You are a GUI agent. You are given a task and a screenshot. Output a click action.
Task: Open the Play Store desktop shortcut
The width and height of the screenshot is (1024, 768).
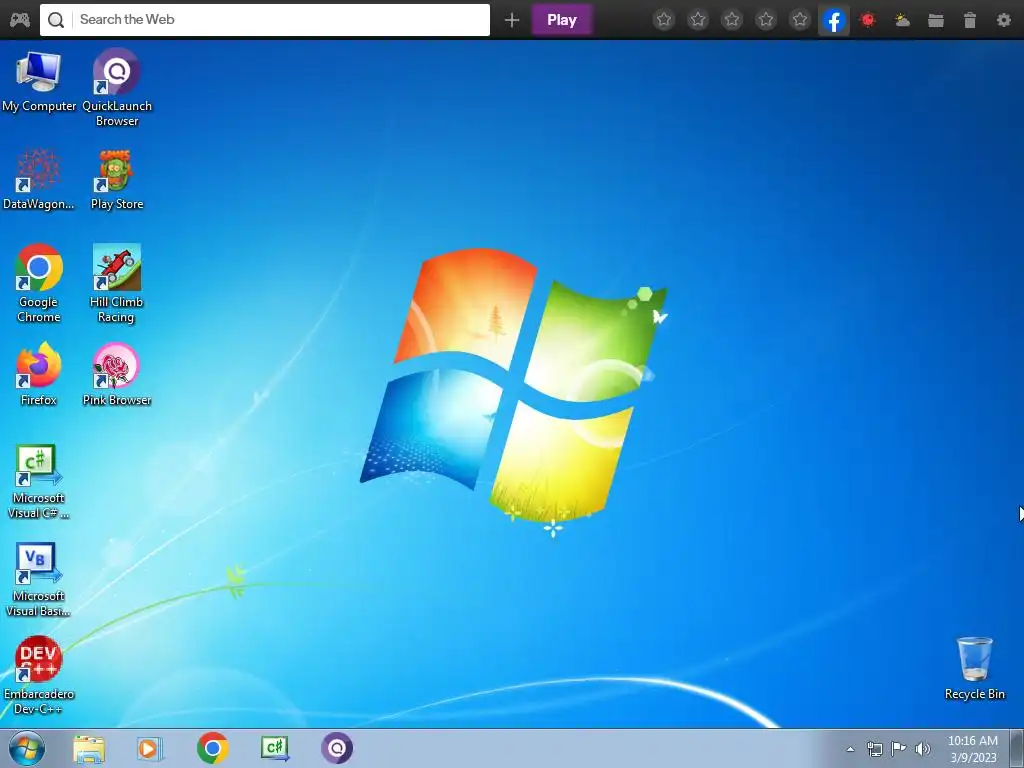tap(117, 179)
